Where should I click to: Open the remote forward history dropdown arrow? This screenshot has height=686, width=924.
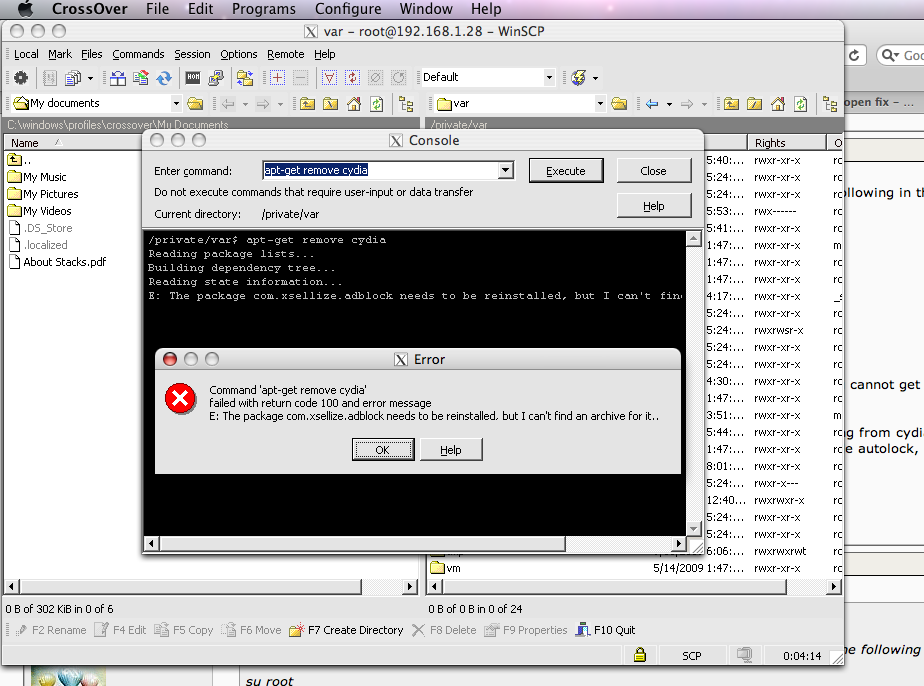click(x=704, y=104)
